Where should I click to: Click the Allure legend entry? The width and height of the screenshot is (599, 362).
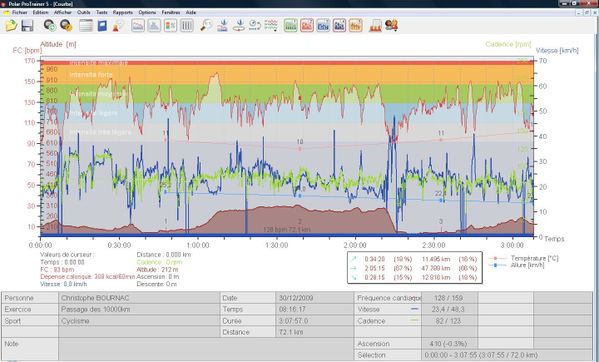pos(517,265)
